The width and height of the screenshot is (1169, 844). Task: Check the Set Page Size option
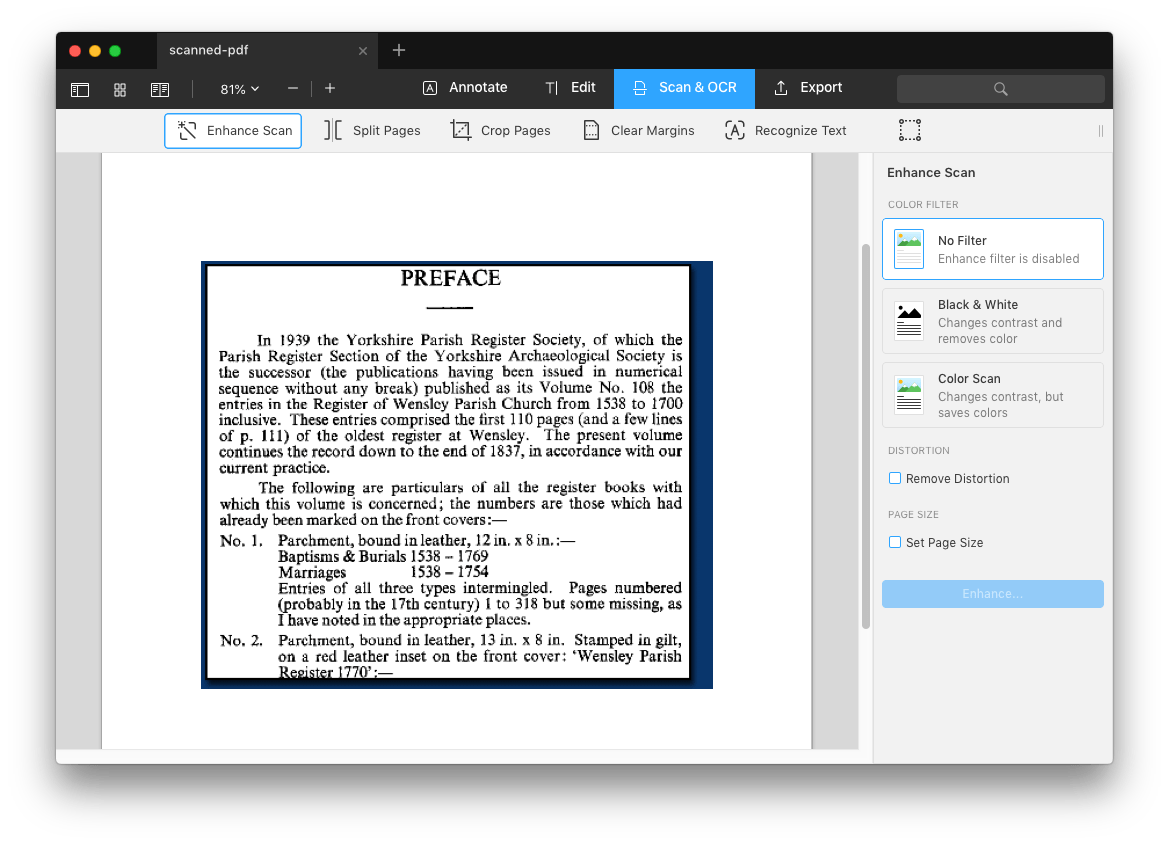pos(895,542)
